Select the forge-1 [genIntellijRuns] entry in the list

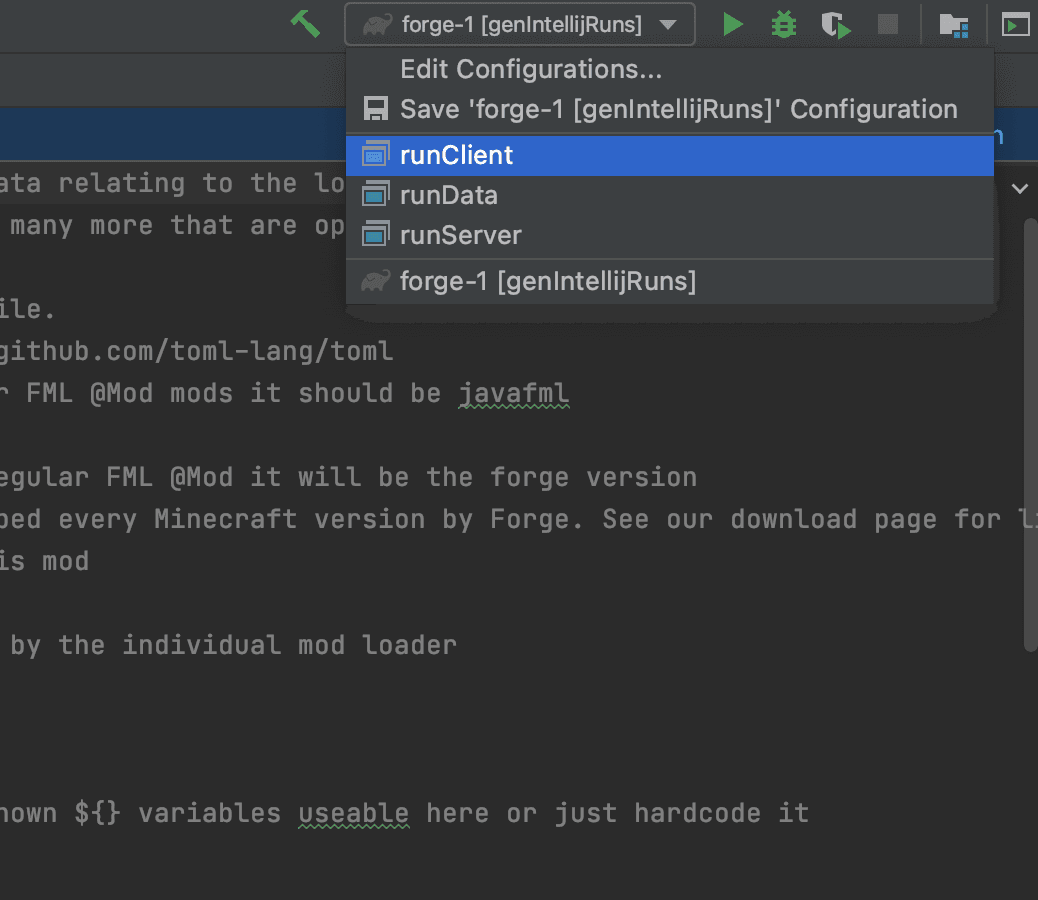tap(669, 281)
